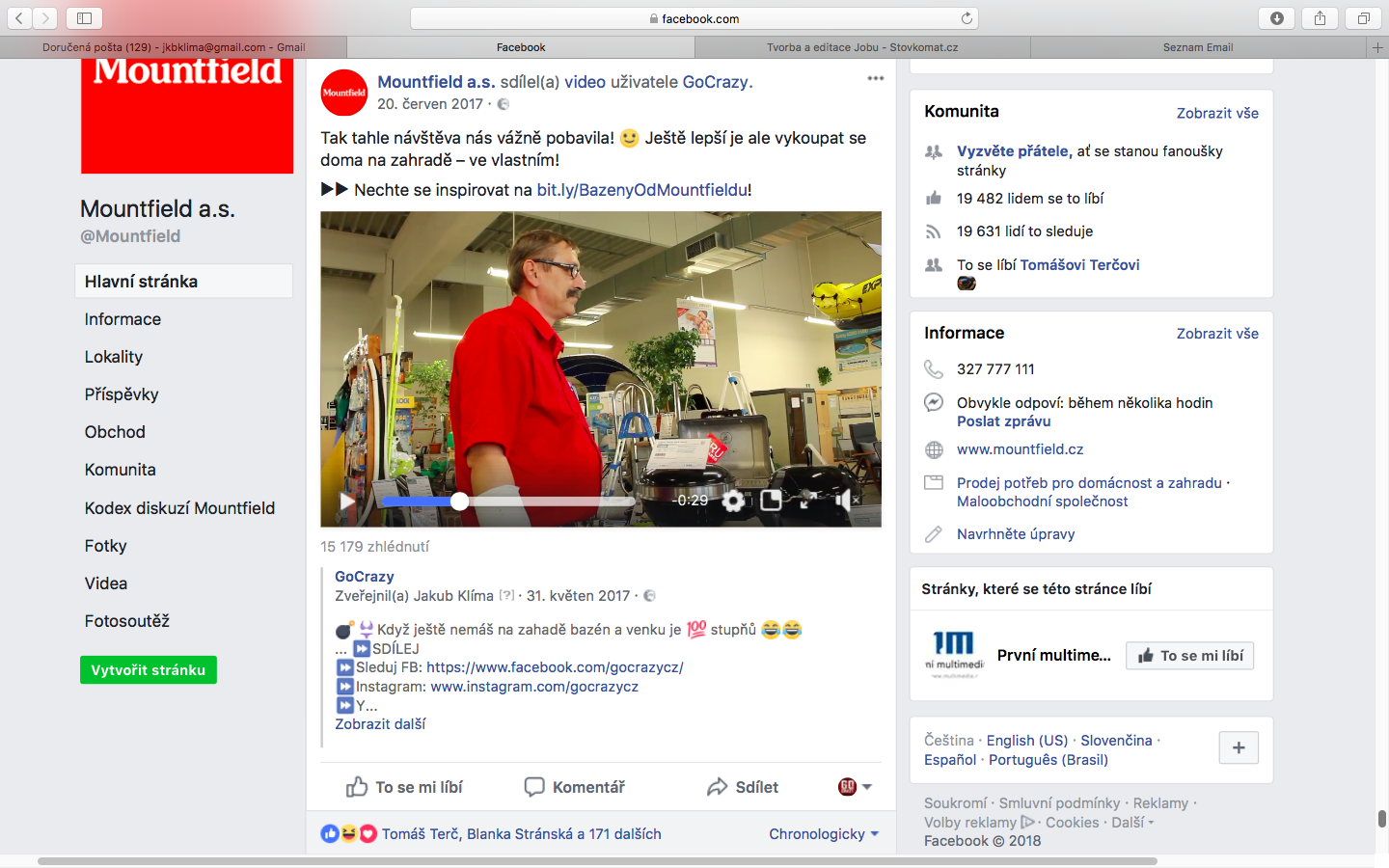Click Vytvořit stránku button
Viewport: 1389px width, 868px height.
(149, 670)
